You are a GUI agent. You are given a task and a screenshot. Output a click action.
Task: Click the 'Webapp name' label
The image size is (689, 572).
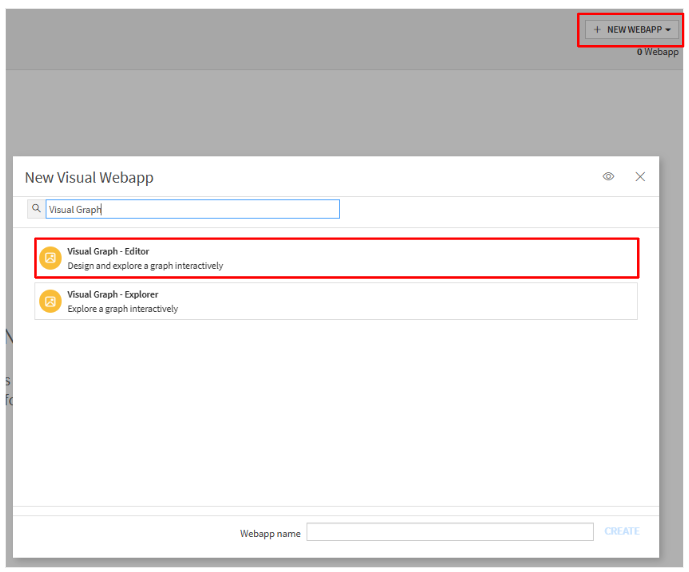[x=270, y=533]
